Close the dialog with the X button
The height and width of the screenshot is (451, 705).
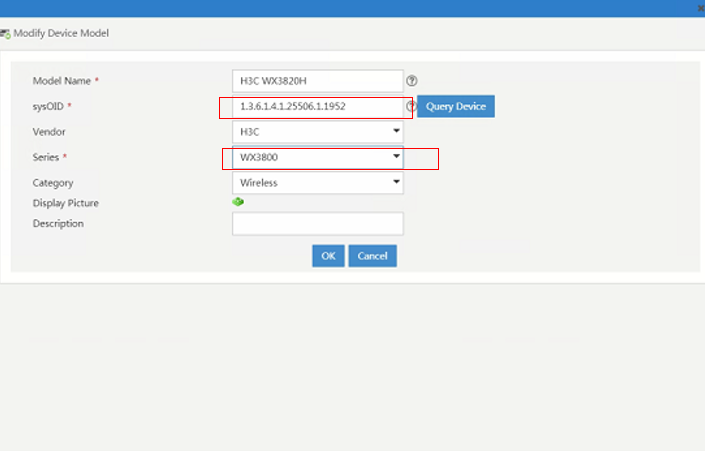(701, 8)
